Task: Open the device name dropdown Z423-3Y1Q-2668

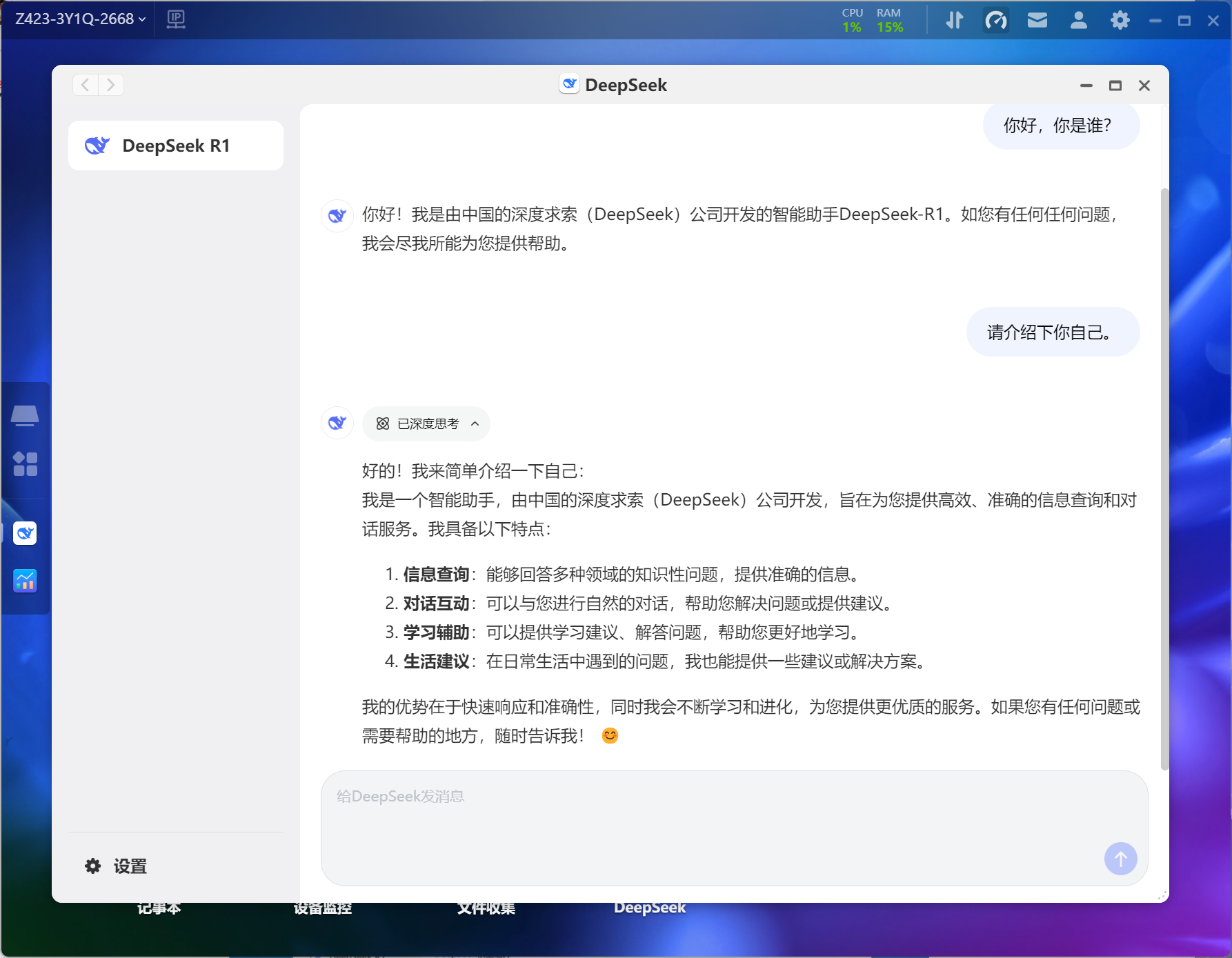Action: click(x=81, y=19)
